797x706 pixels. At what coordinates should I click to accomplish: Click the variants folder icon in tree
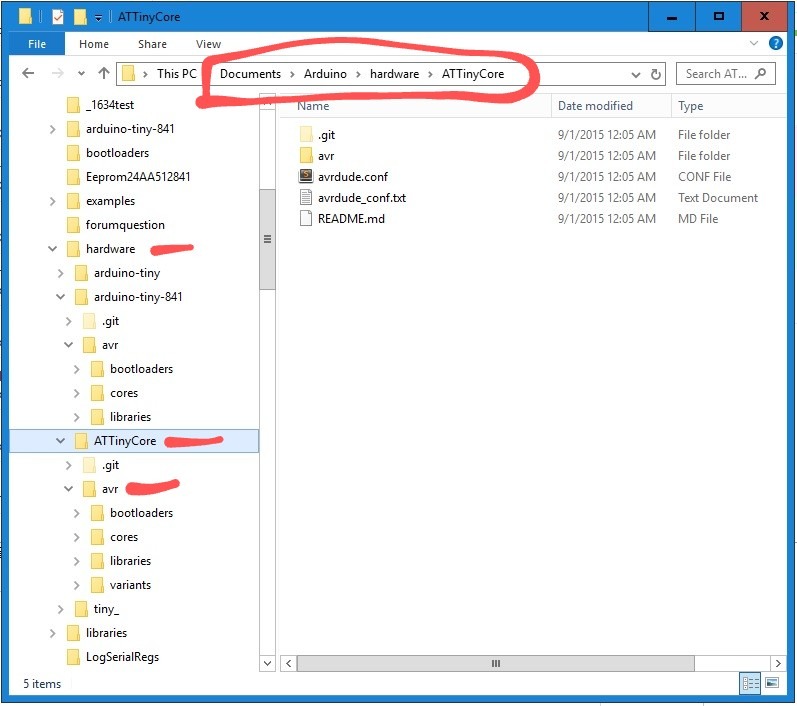click(x=97, y=585)
